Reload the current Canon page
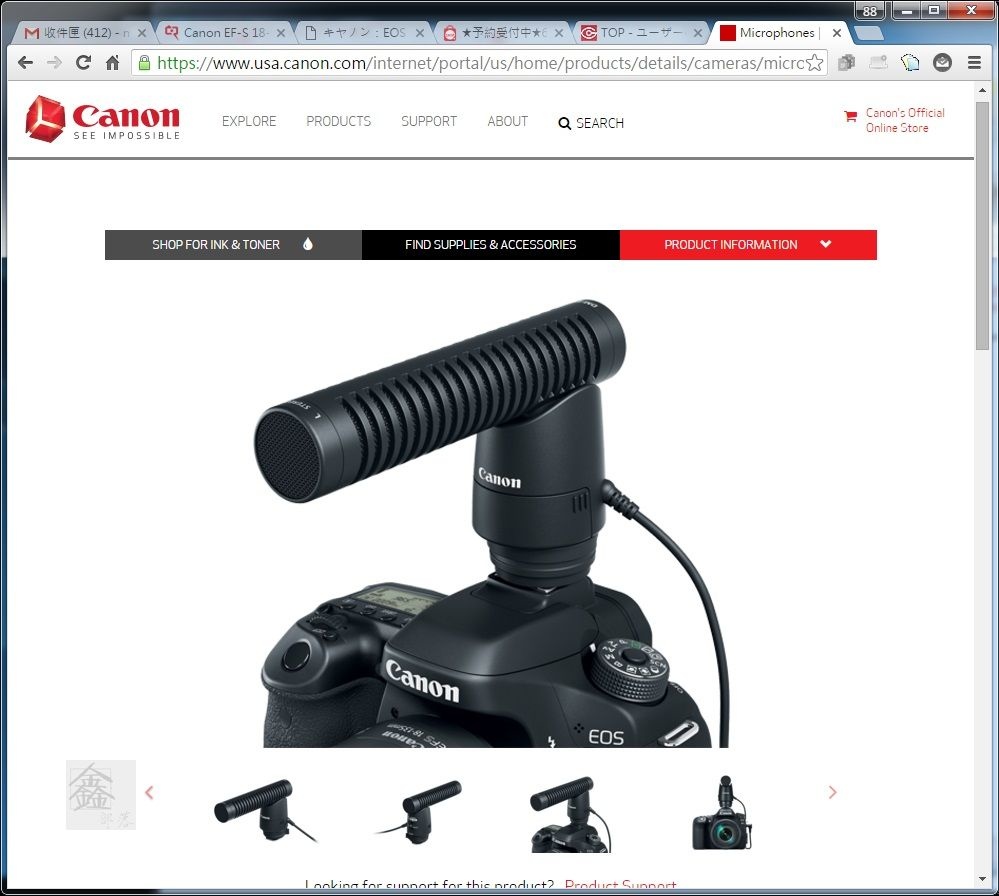Screen dimensions: 999x896 (x=83, y=62)
